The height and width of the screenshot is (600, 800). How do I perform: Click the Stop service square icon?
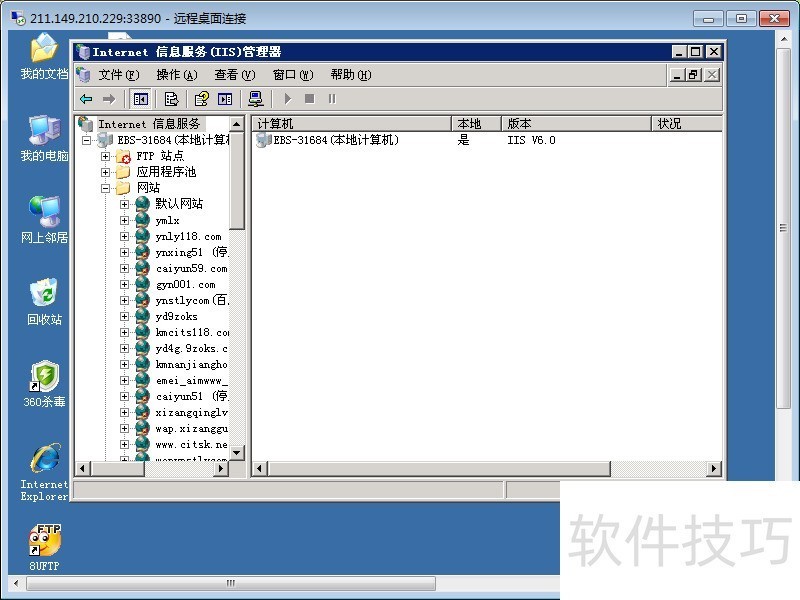coord(310,99)
